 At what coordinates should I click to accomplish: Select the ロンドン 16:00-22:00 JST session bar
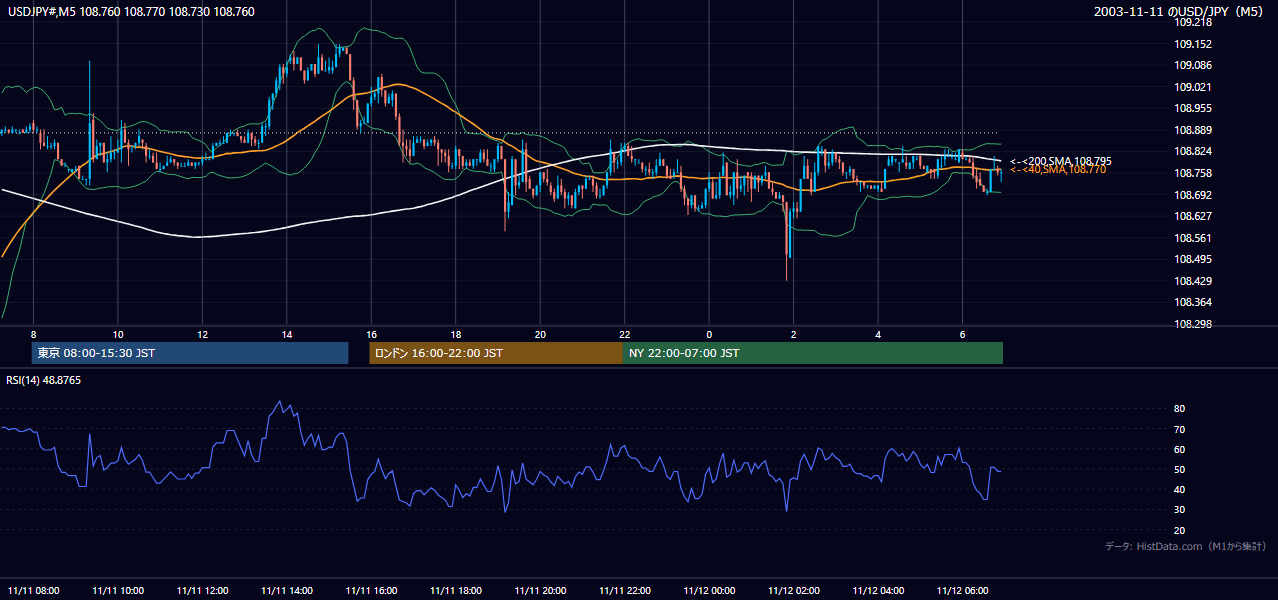coord(496,353)
